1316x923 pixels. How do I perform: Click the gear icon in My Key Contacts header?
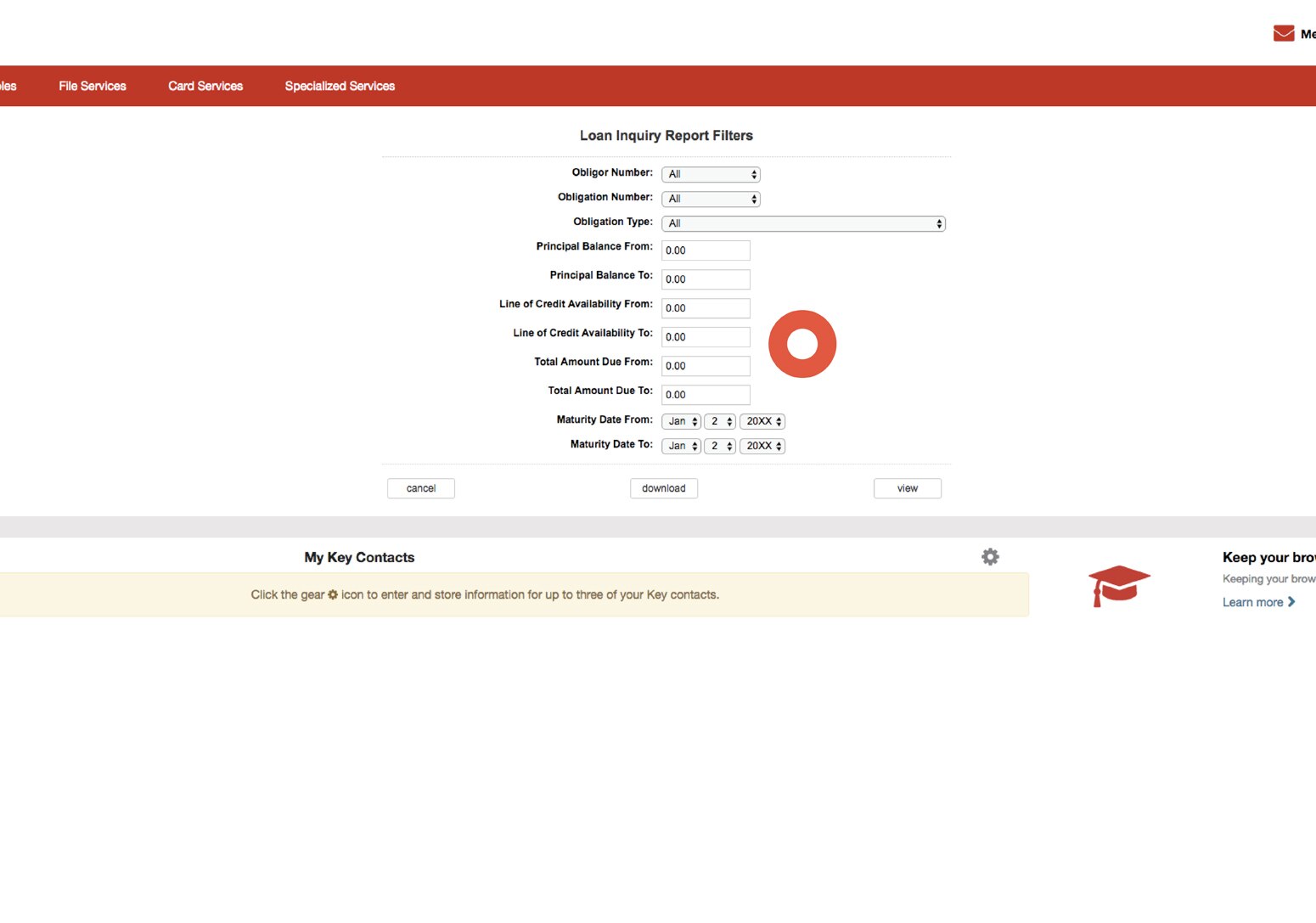pyautogui.click(x=990, y=556)
